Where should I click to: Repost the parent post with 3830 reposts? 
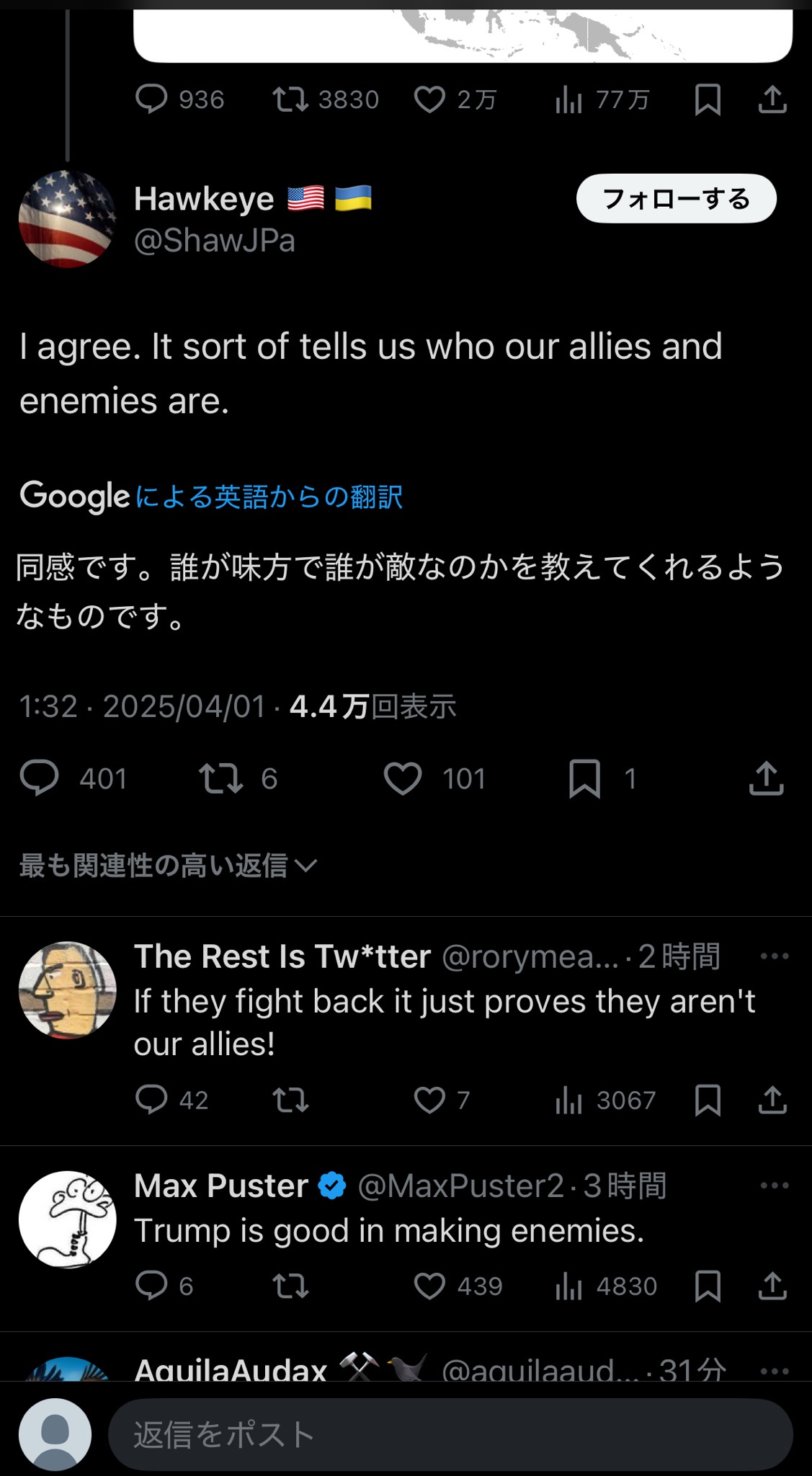[290, 99]
